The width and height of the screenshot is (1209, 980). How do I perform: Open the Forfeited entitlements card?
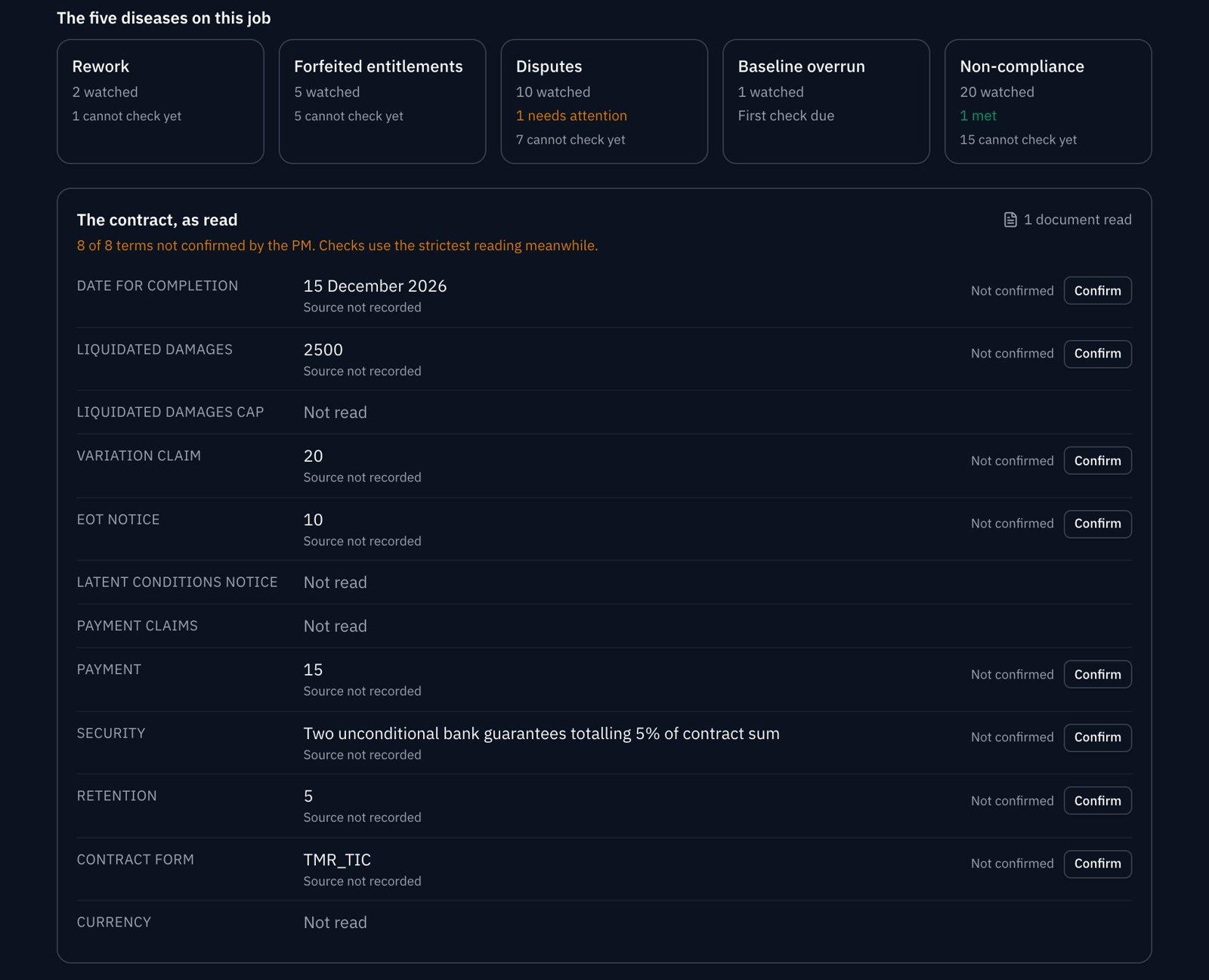[x=382, y=101]
